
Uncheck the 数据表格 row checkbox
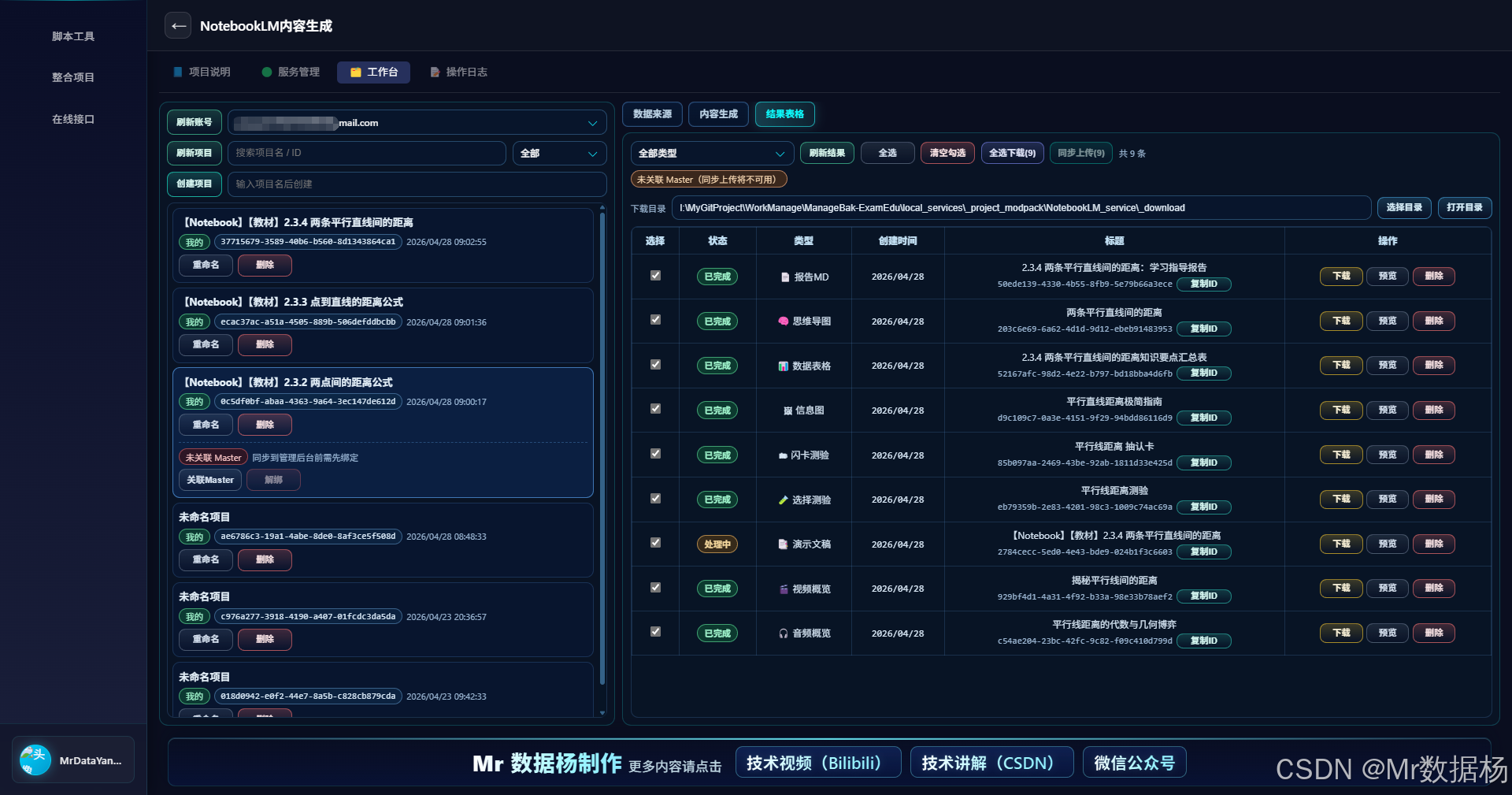655,365
